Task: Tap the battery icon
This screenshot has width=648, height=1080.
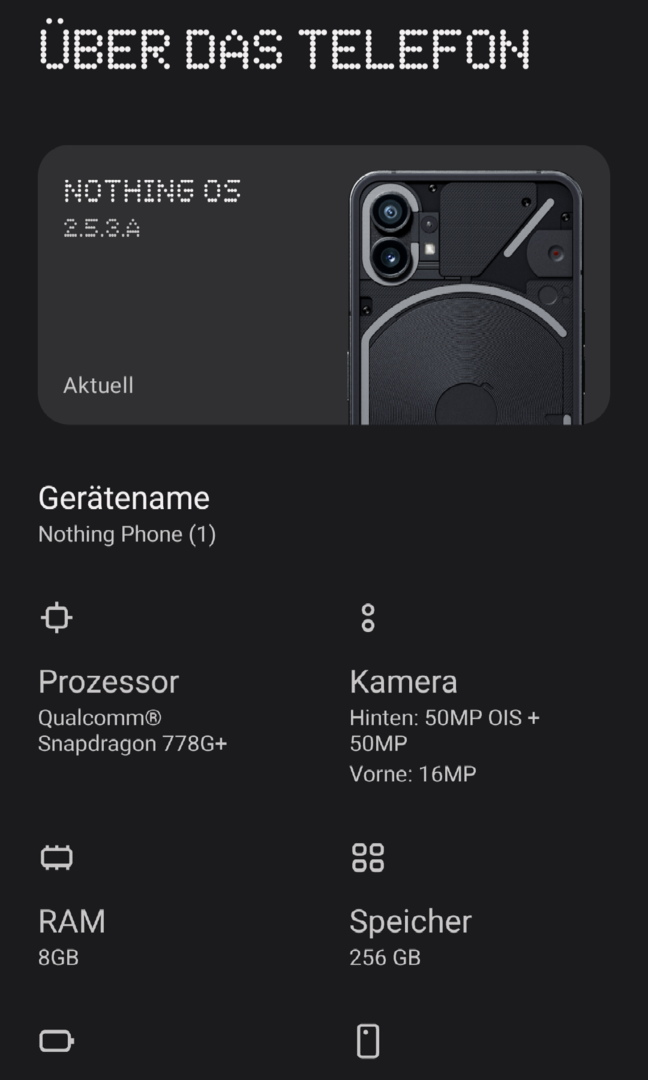Action: click(57, 1041)
